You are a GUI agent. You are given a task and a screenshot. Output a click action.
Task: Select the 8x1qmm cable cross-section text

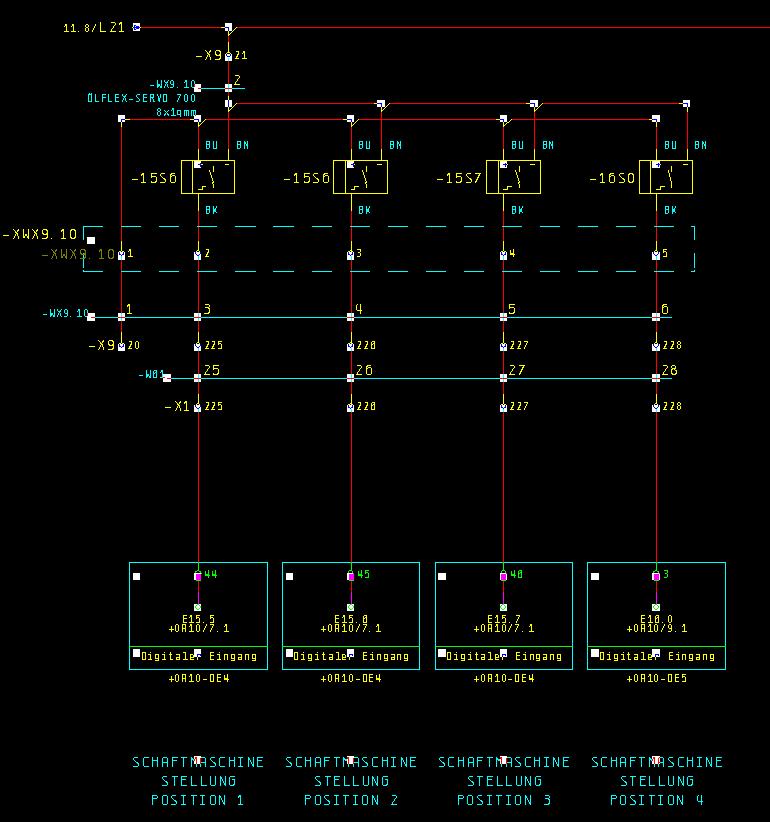[x=176, y=112]
